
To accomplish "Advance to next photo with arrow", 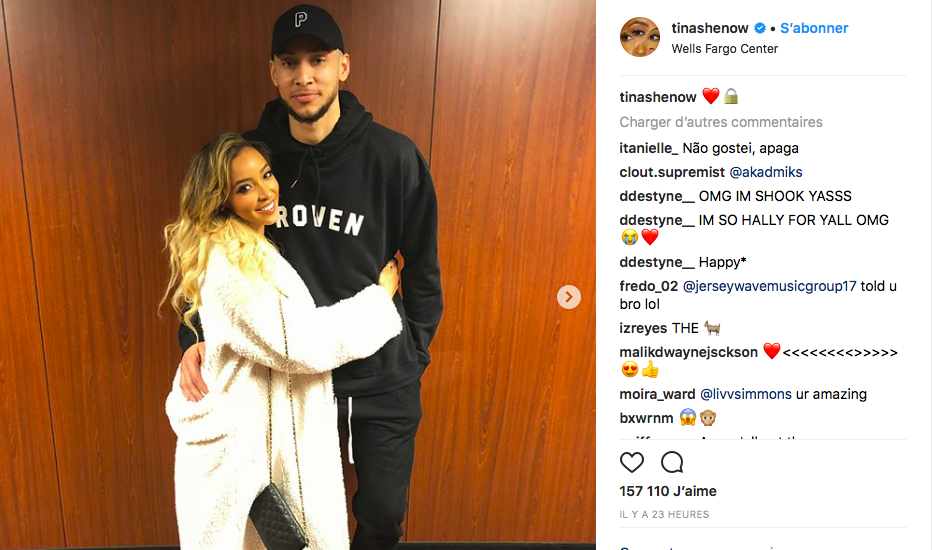I will pyautogui.click(x=569, y=297).
